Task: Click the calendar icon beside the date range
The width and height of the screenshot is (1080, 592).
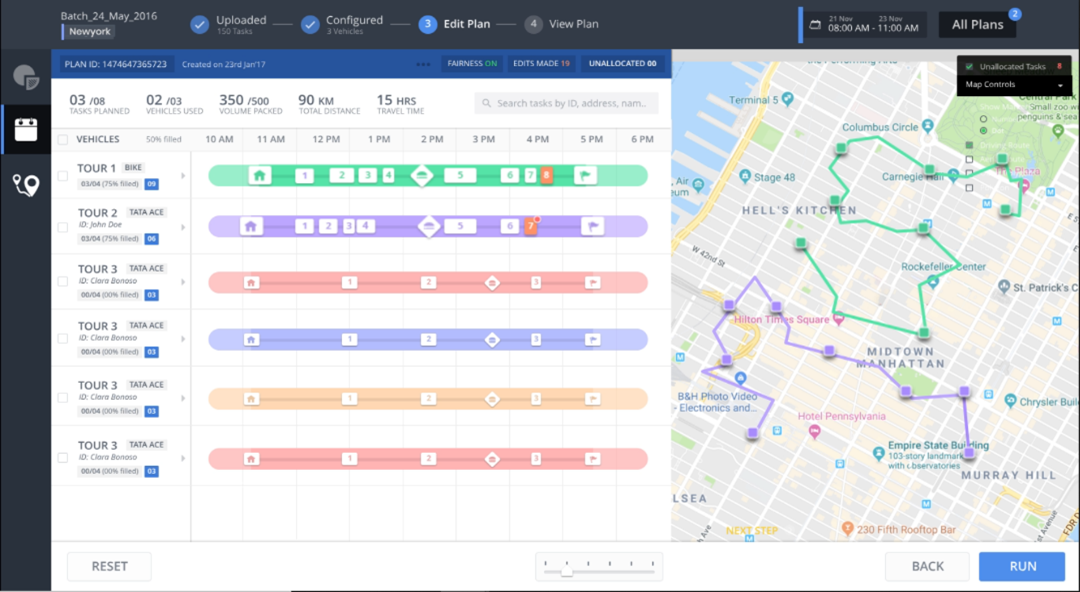Action: tap(815, 25)
